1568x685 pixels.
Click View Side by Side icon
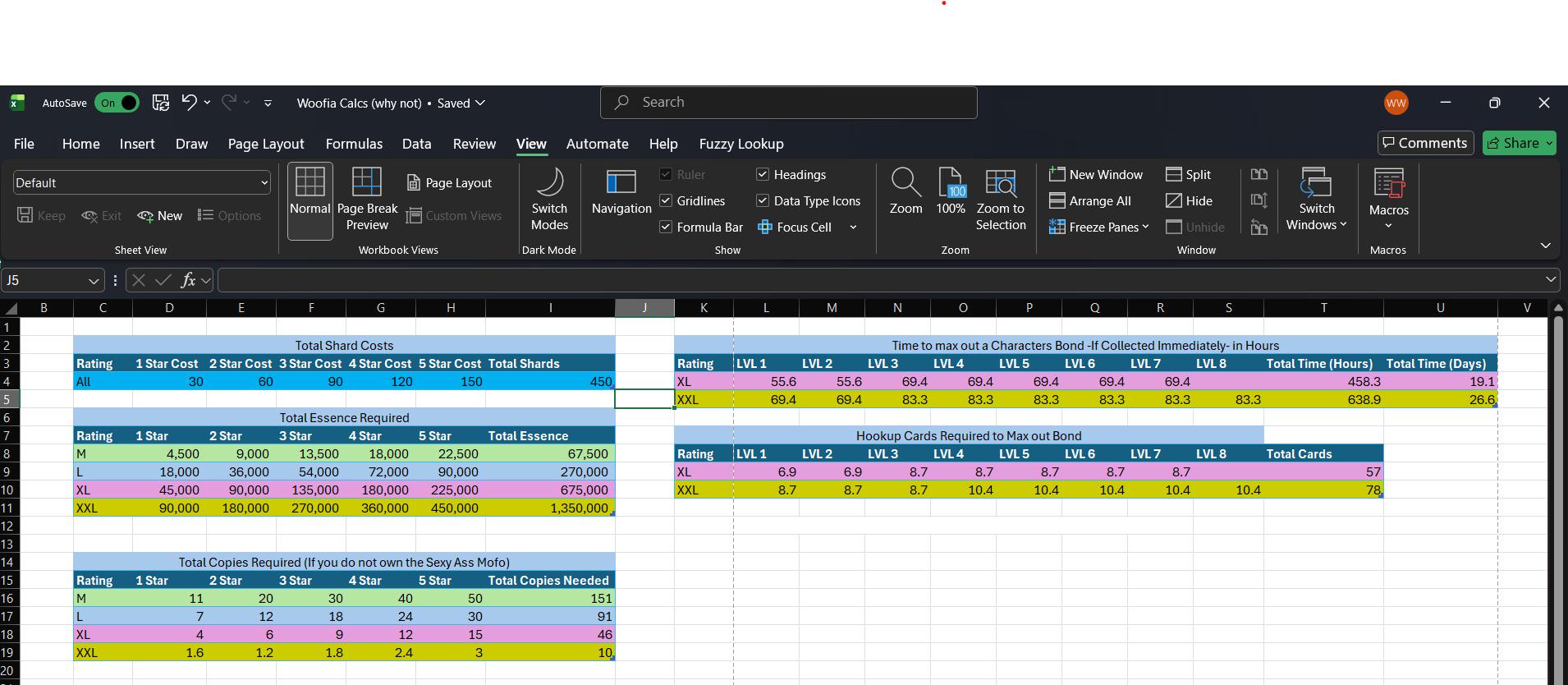tap(1259, 175)
